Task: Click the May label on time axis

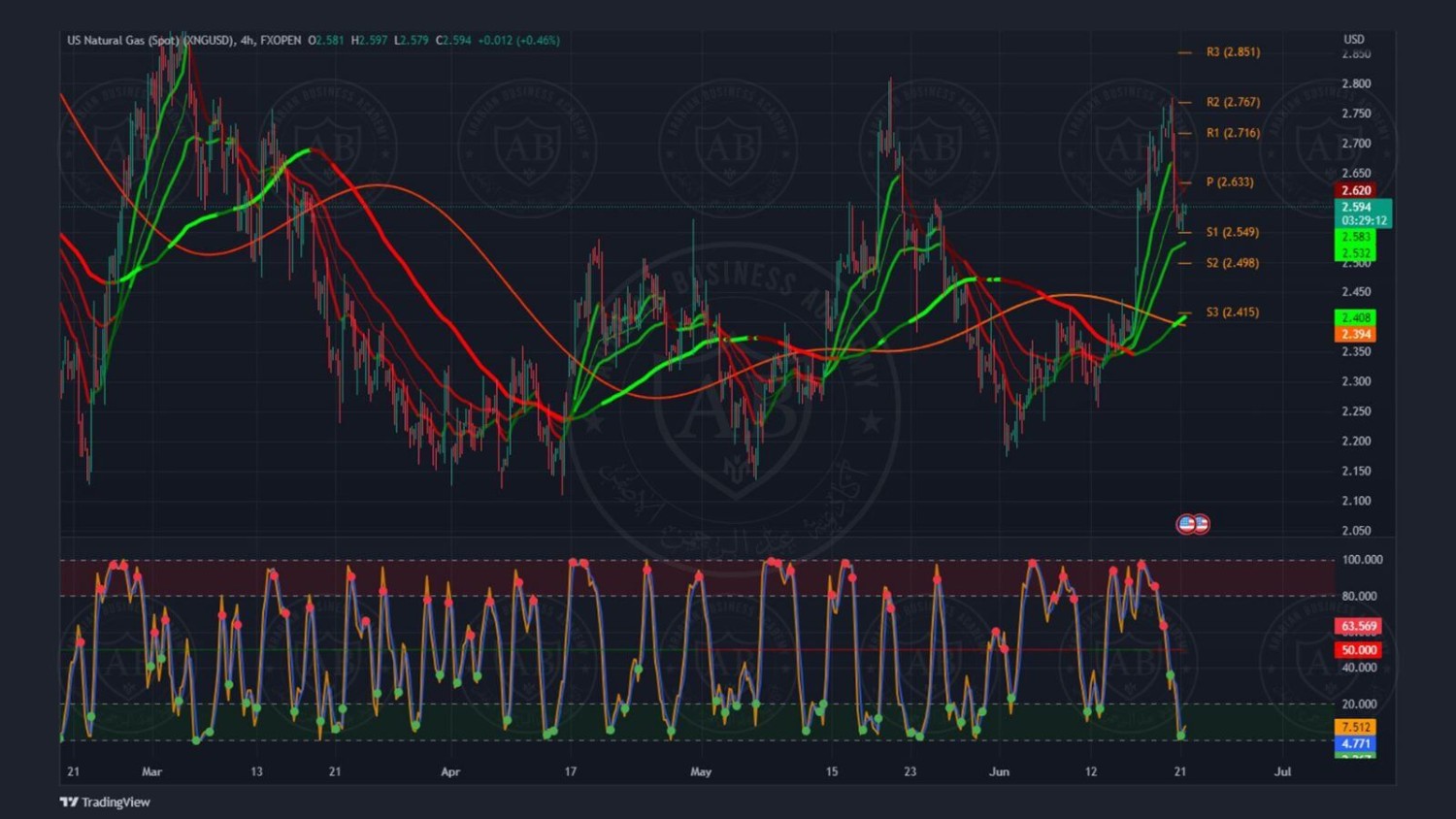Action: (701, 772)
